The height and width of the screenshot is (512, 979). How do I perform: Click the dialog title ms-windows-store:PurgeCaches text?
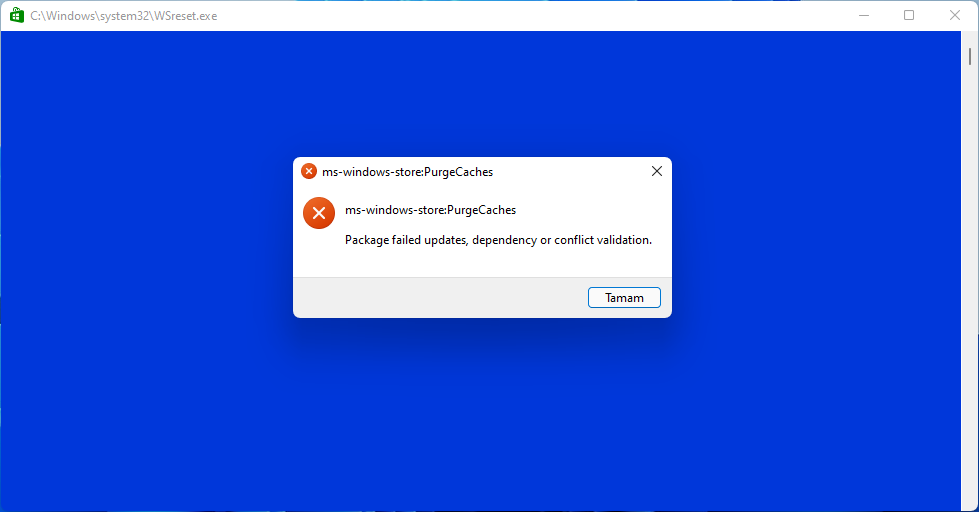408,172
